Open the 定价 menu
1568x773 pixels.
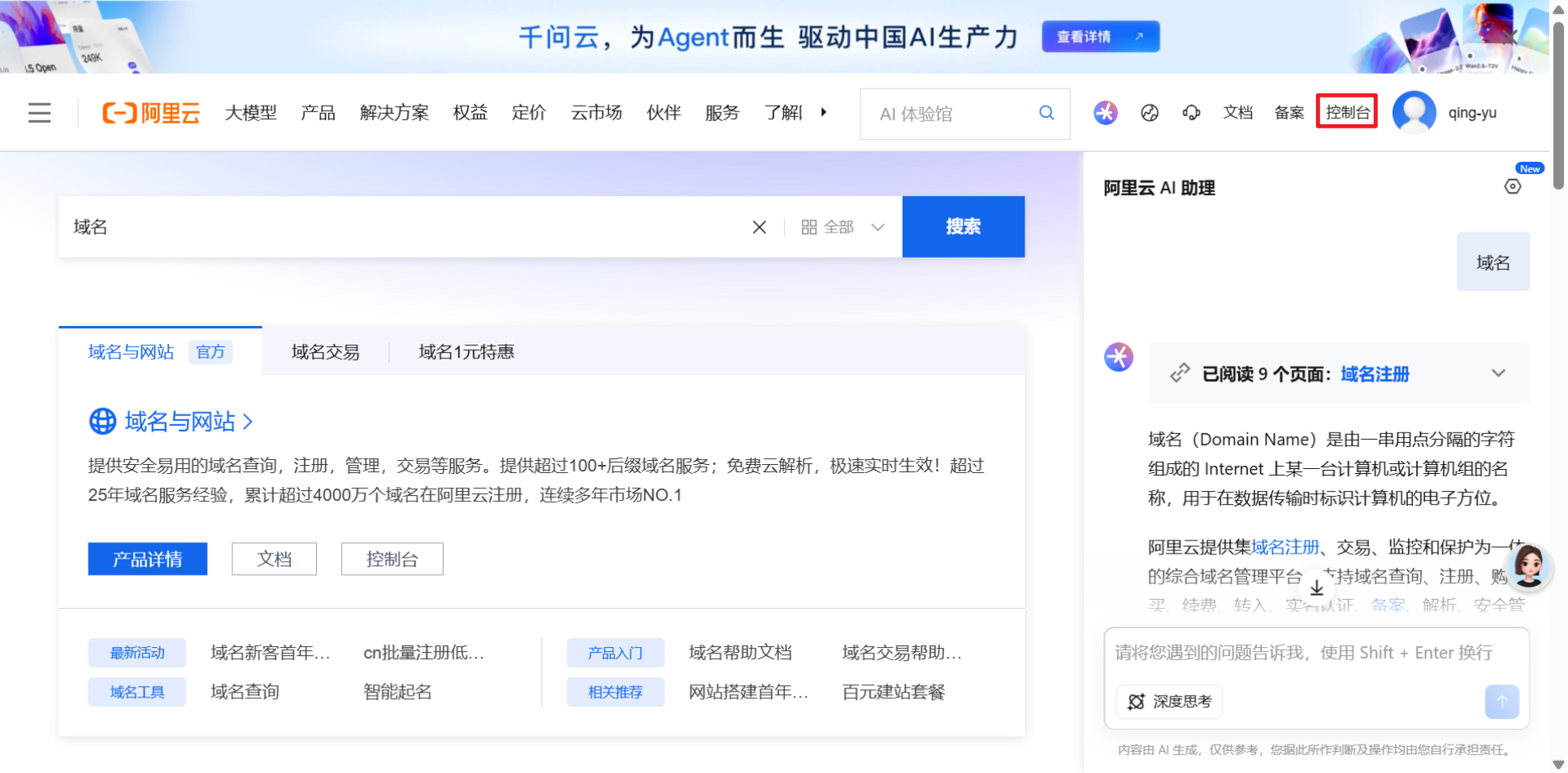coord(529,113)
